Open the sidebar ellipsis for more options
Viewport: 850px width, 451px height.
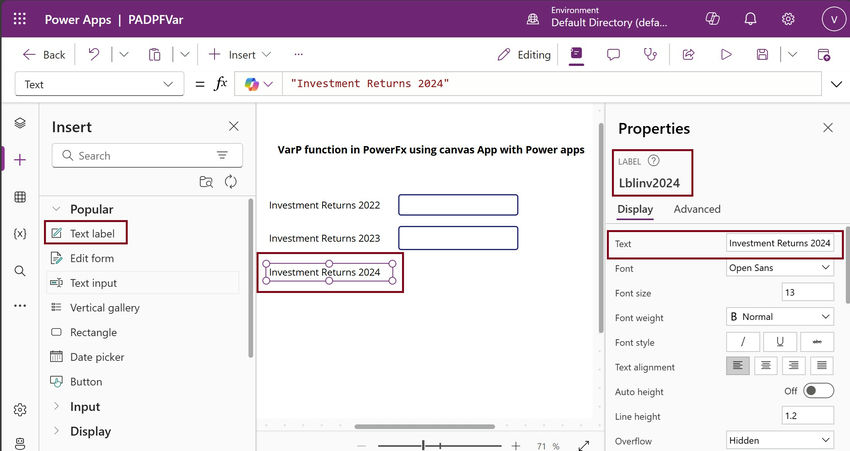[20, 306]
